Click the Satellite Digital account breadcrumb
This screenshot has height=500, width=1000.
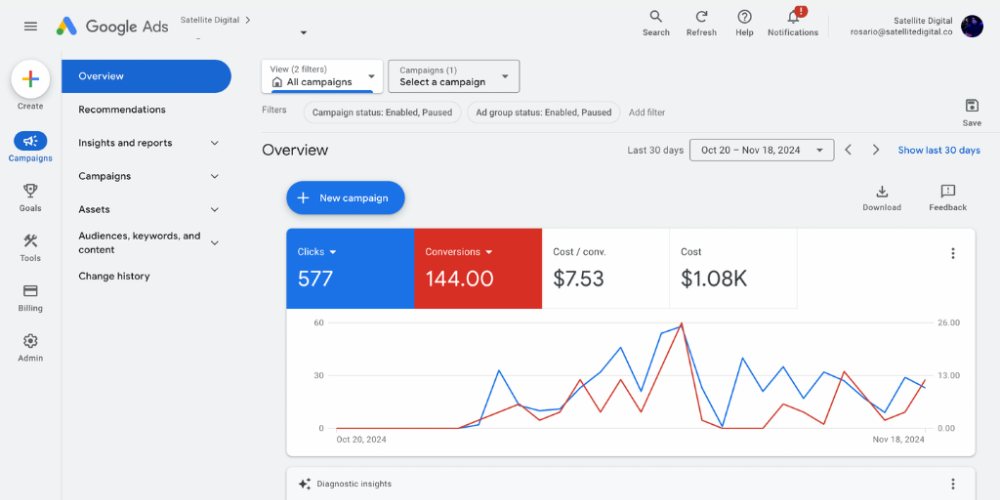pyautogui.click(x=210, y=20)
